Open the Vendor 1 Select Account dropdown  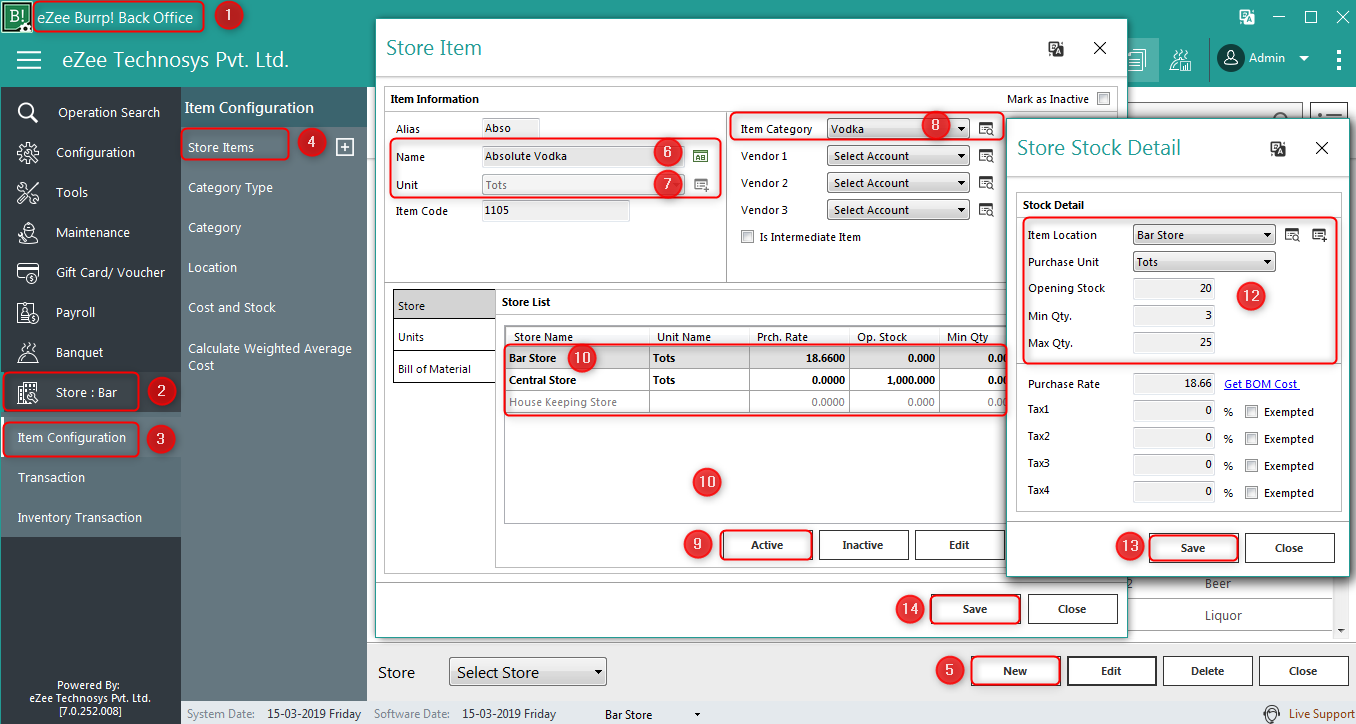[x=898, y=156]
